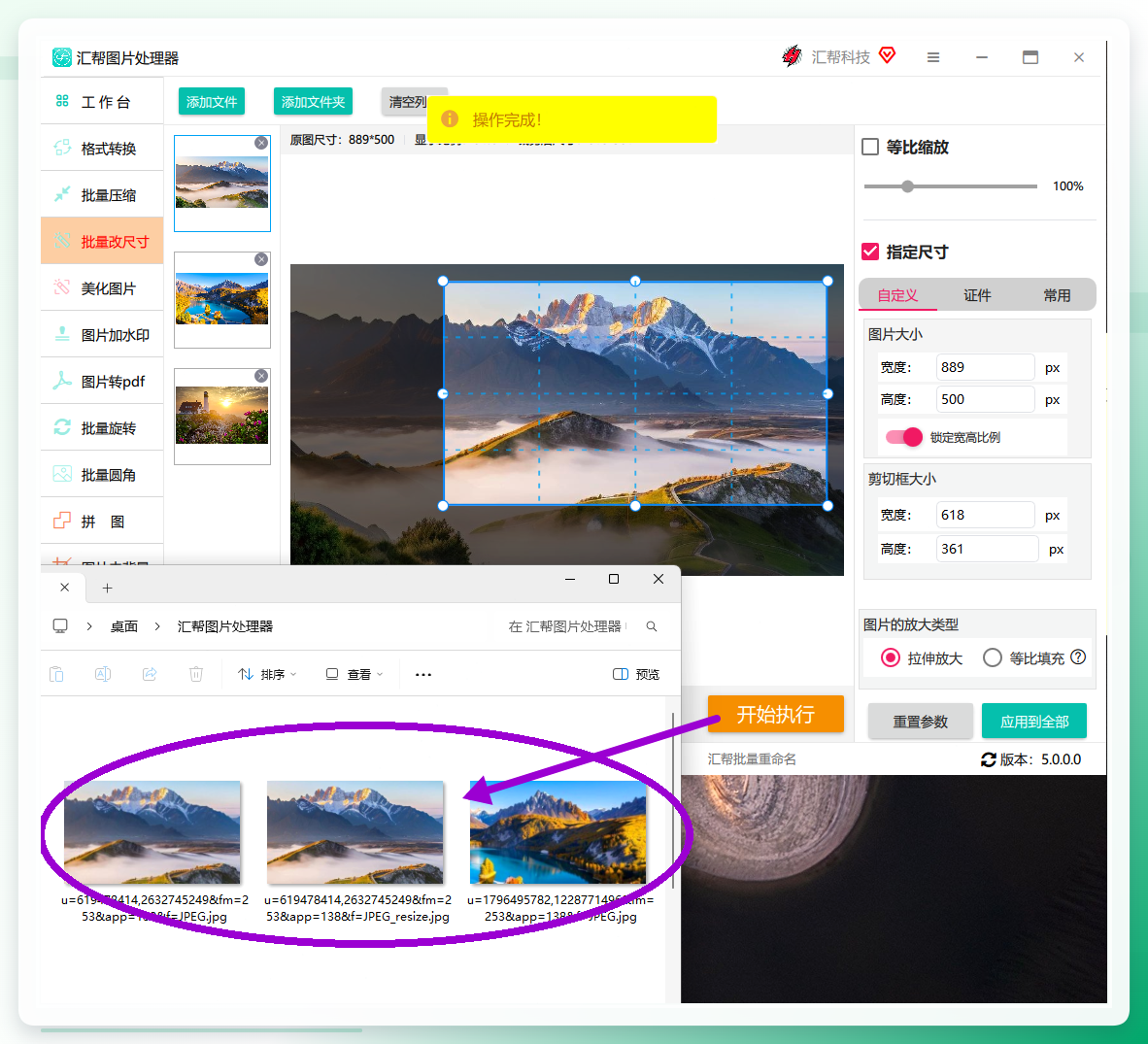
Task: Click the 汇帮科技 logo icon
Action: [x=792, y=55]
